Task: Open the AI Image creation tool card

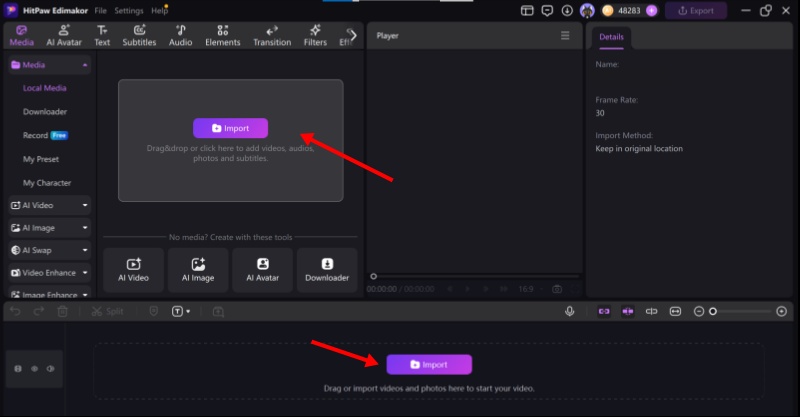Action: (x=198, y=270)
